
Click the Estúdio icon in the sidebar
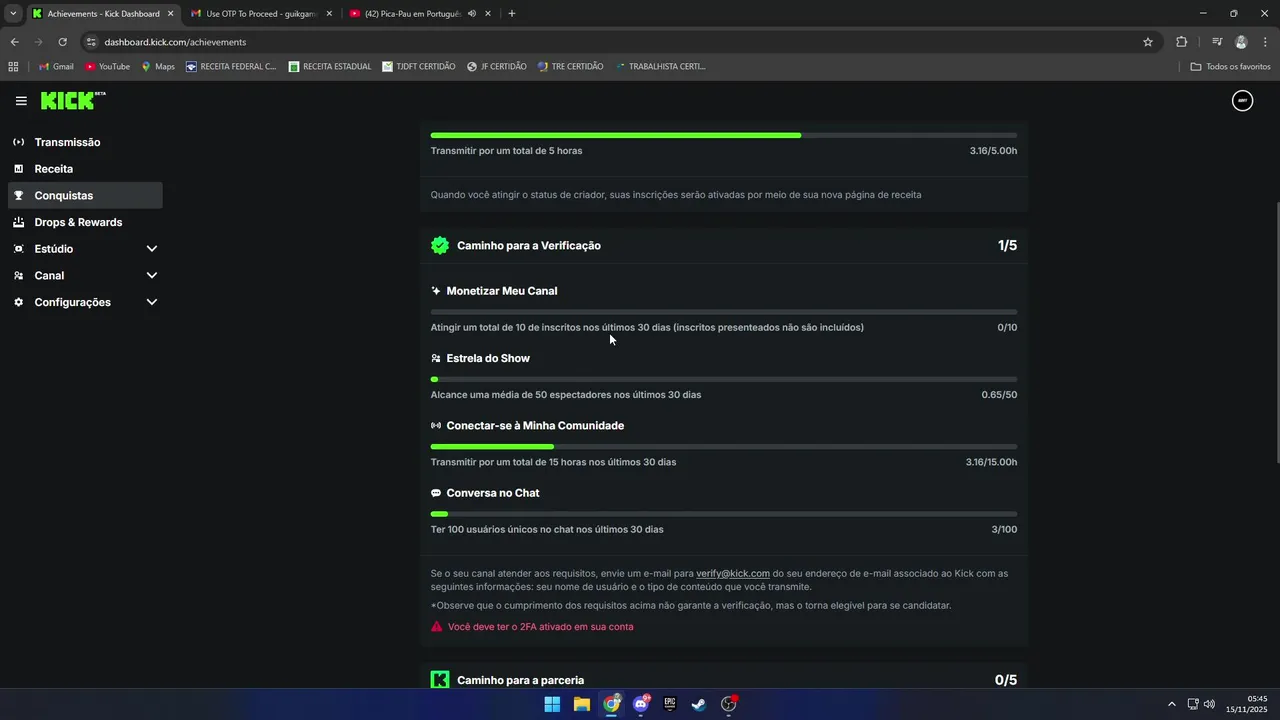click(x=18, y=249)
